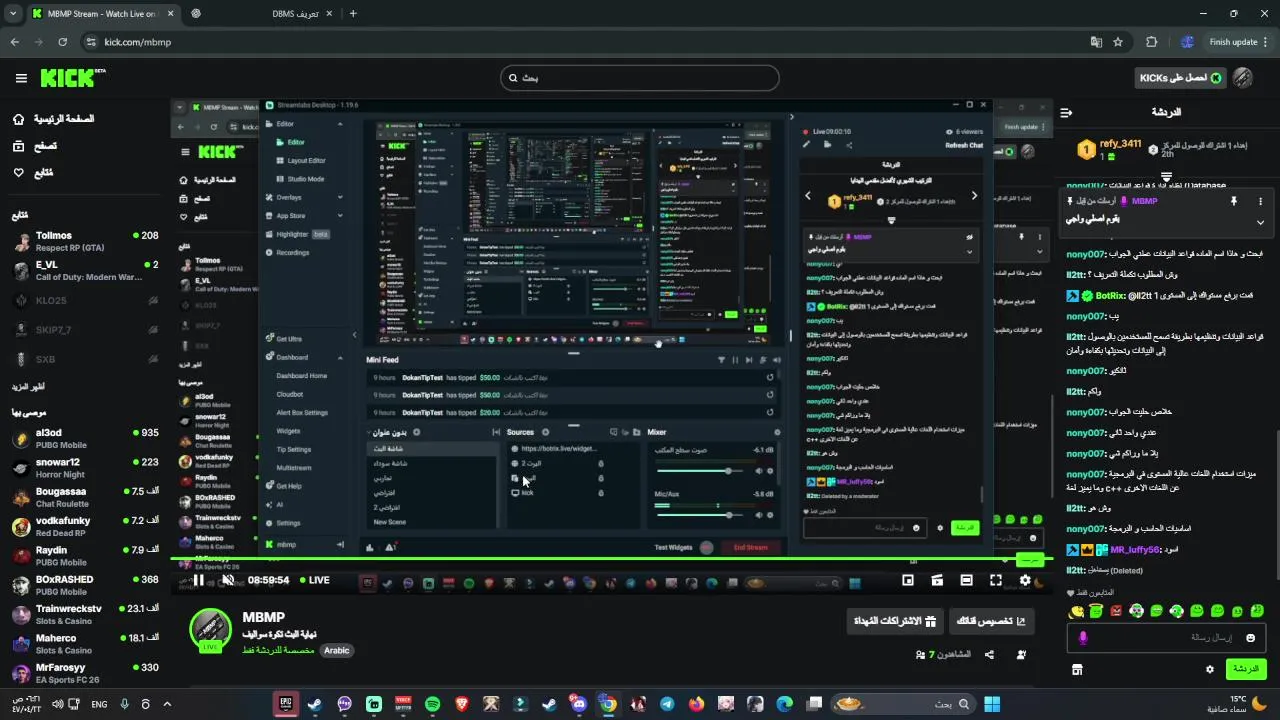Open the Windows taskbar search box

pos(901,704)
